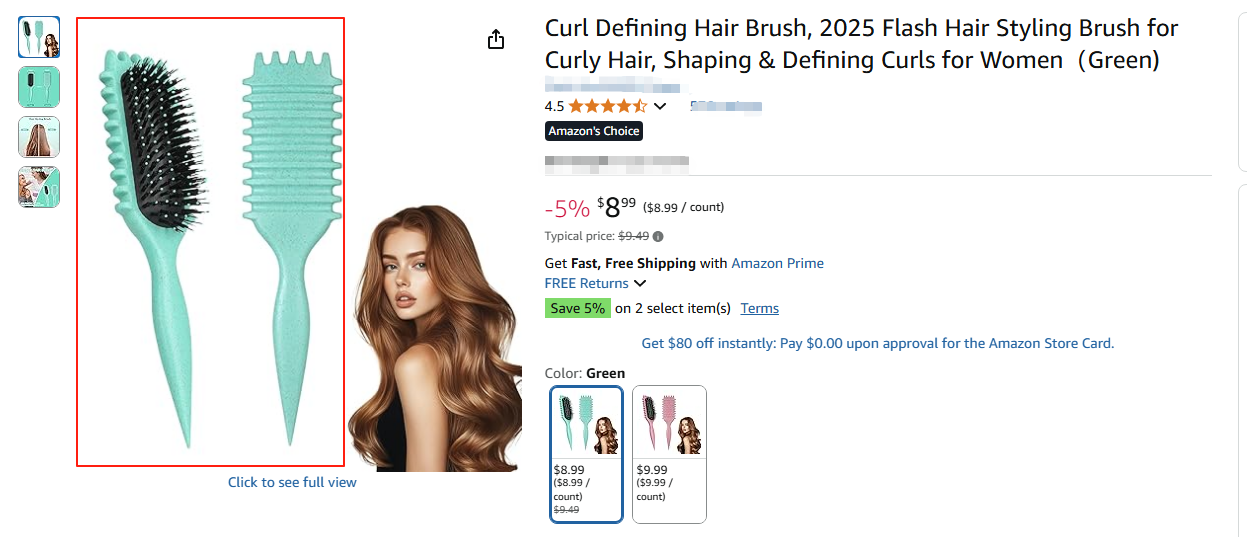
Task: Click the Amazon Store Card $80 off offer
Action: 877,343
